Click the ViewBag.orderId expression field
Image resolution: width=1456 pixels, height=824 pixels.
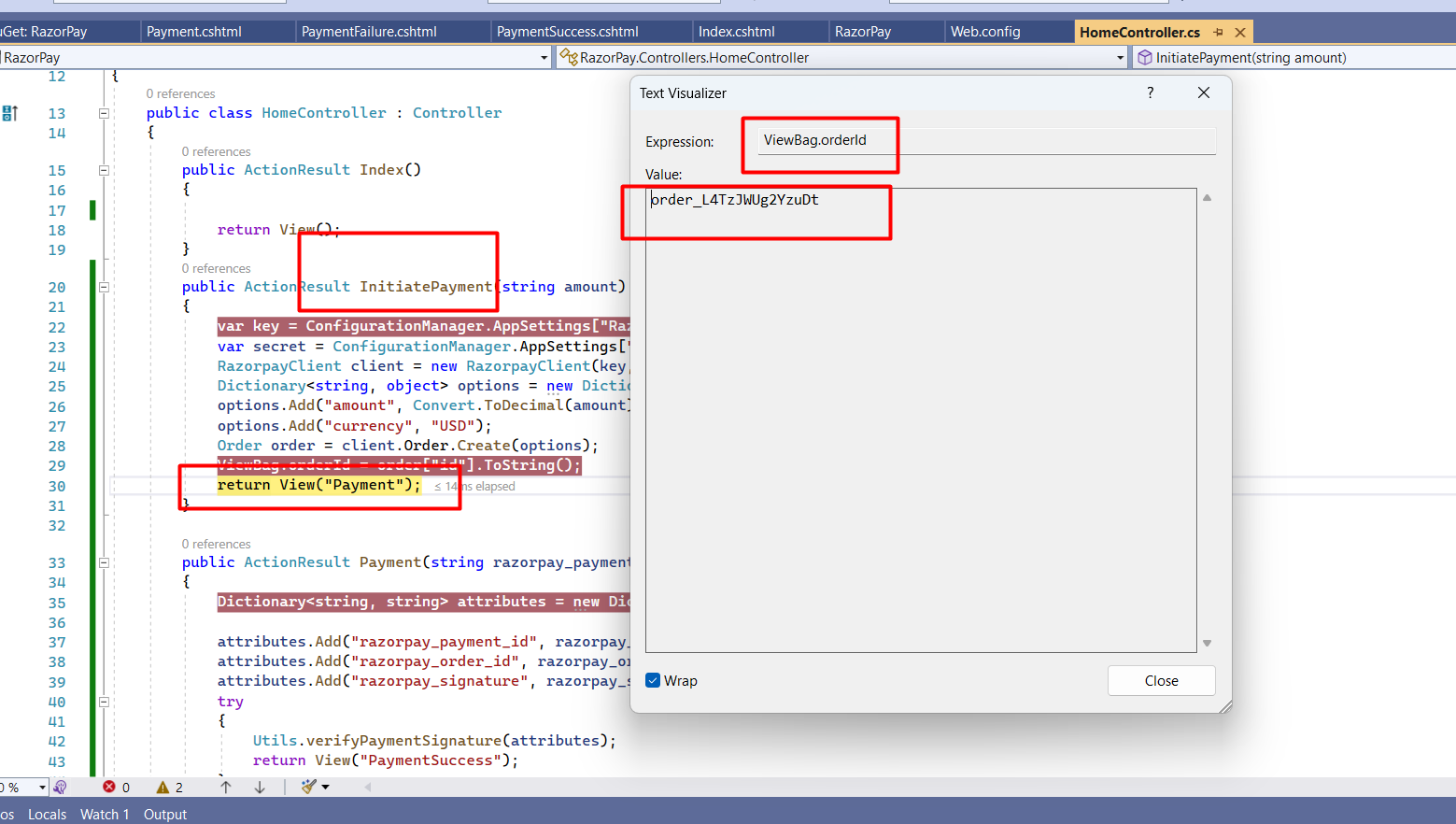[x=986, y=140]
